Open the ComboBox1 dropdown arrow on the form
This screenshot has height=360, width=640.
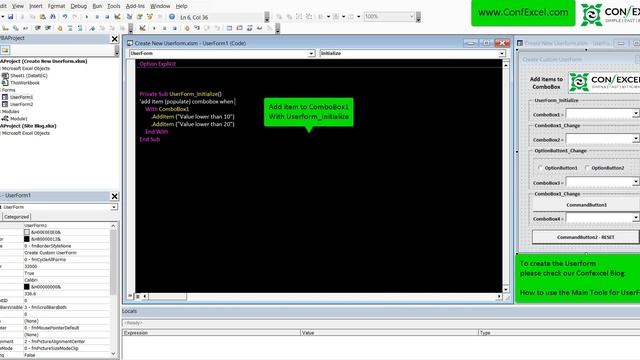[x=636, y=113]
